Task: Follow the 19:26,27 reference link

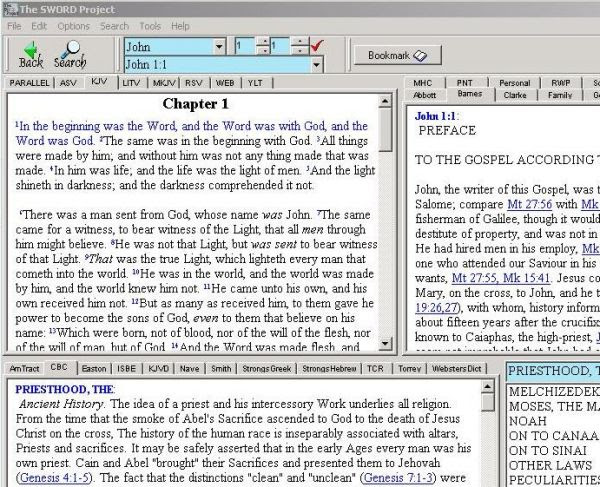Action: pos(437,308)
